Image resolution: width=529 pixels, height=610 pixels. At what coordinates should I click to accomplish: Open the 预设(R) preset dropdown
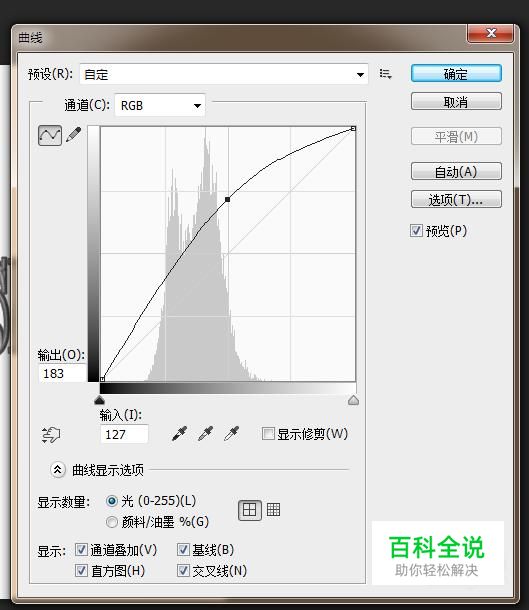(x=224, y=74)
